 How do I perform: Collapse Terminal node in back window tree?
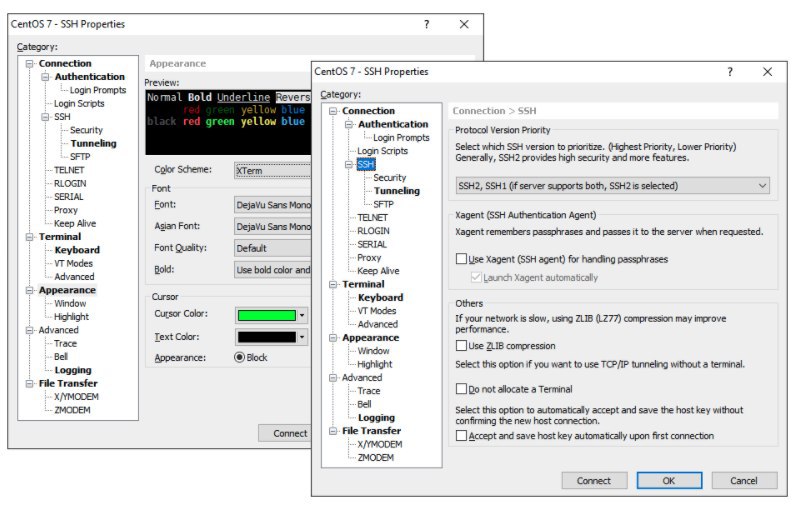pyautogui.click(x=29, y=237)
